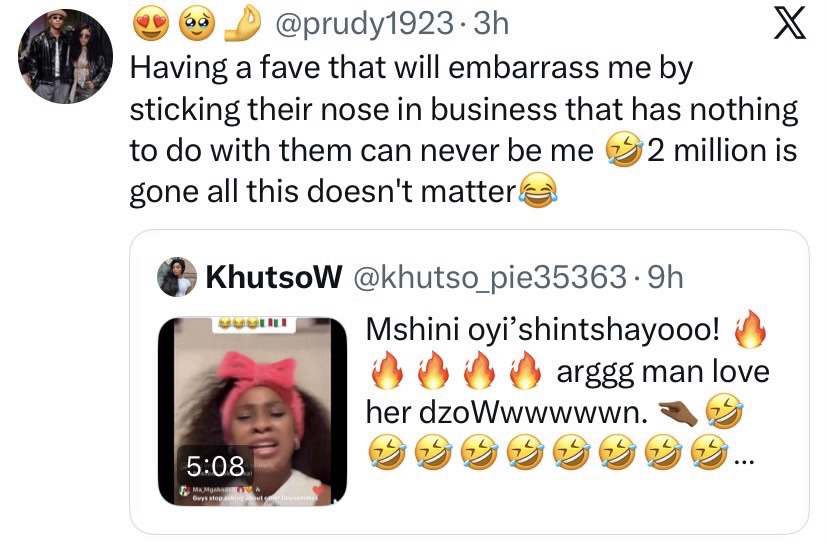Click the pointing hand emoji in quoted tweet
The height and width of the screenshot is (549, 827).
(683, 412)
